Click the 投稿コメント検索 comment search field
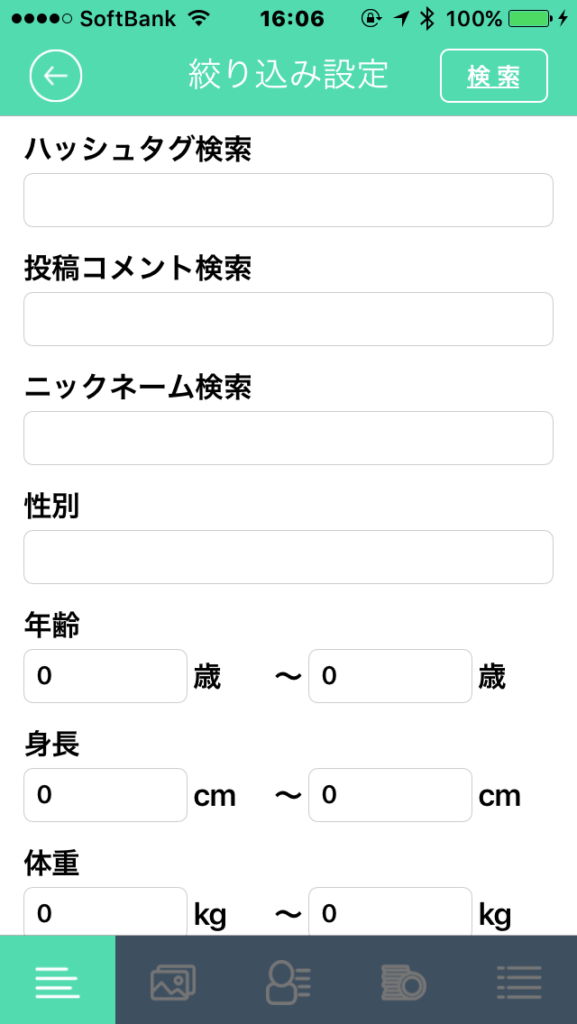The height and width of the screenshot is (1024, 577). click(288, 319)
